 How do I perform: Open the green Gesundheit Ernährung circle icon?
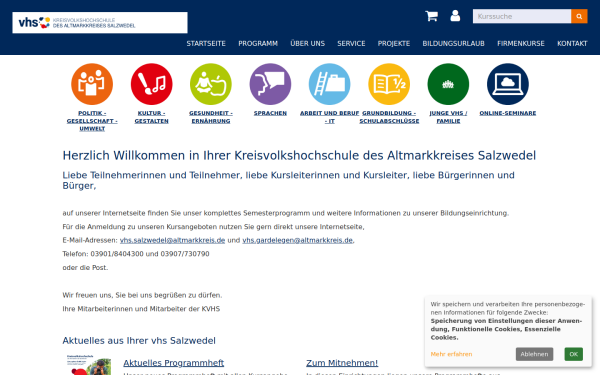click(211, 84)
